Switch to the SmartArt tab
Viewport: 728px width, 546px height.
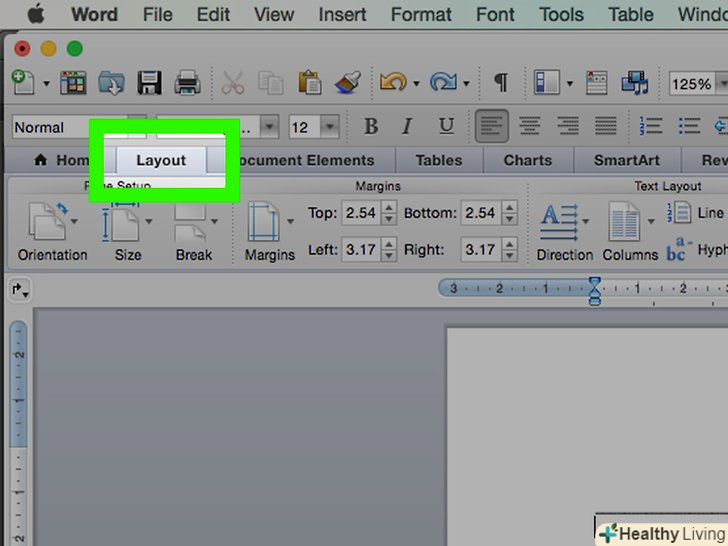[627, 161]
